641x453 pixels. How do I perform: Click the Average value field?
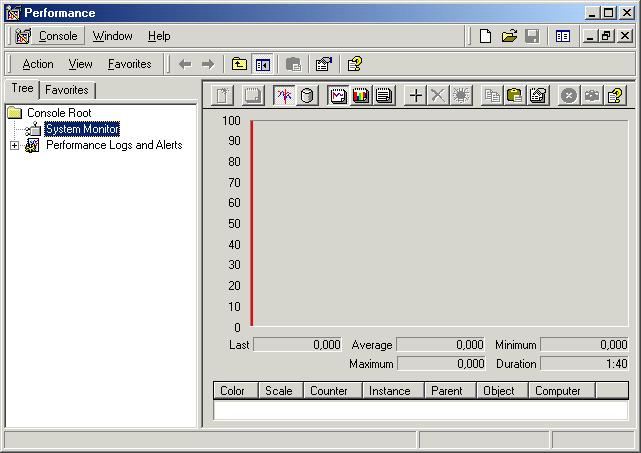(x=440, y=345)
